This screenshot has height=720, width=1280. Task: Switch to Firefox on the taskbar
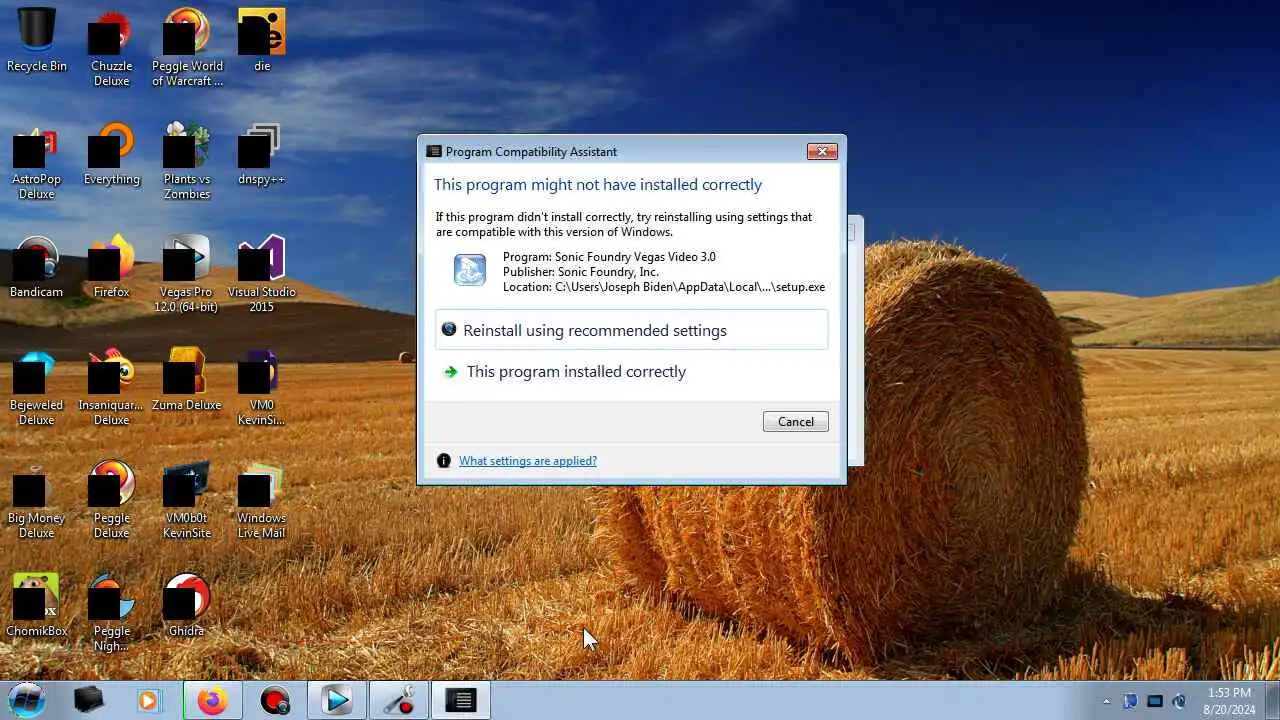tap(212, 701)
